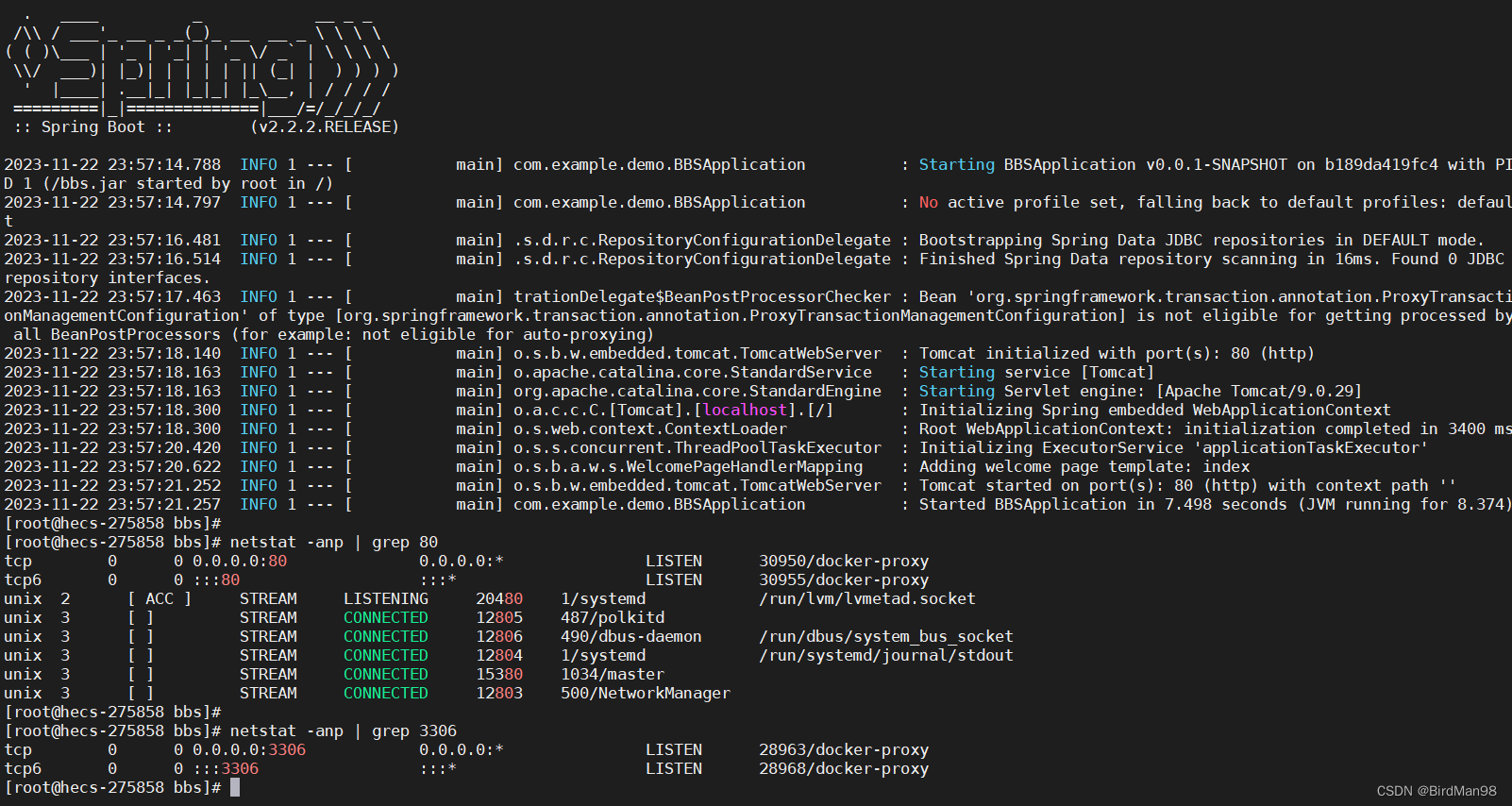Image resolution: width=1512 pixels, height=806 pixels.
Task: Select the :::3306 tcp6 local address
Action: click(226, 768)
